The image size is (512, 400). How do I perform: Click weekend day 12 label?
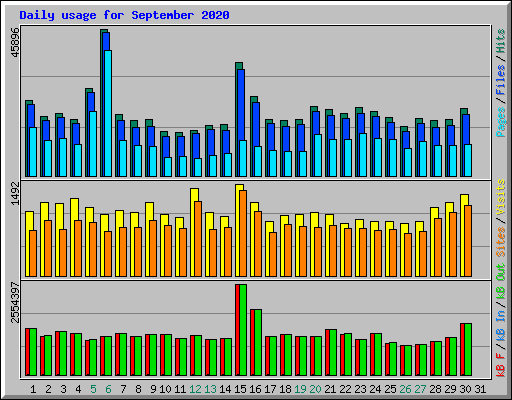(x=195, y=389)
